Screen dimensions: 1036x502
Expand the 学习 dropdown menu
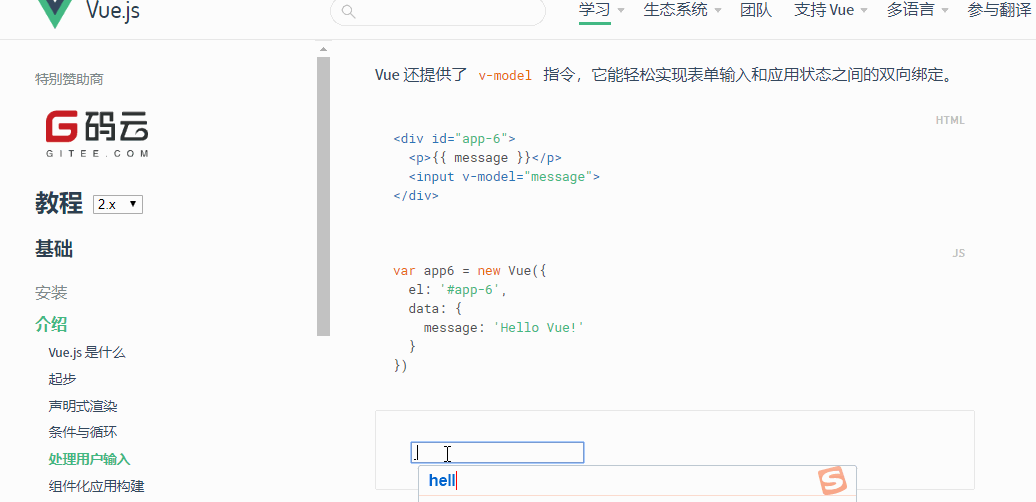click(x=601, y=10)
